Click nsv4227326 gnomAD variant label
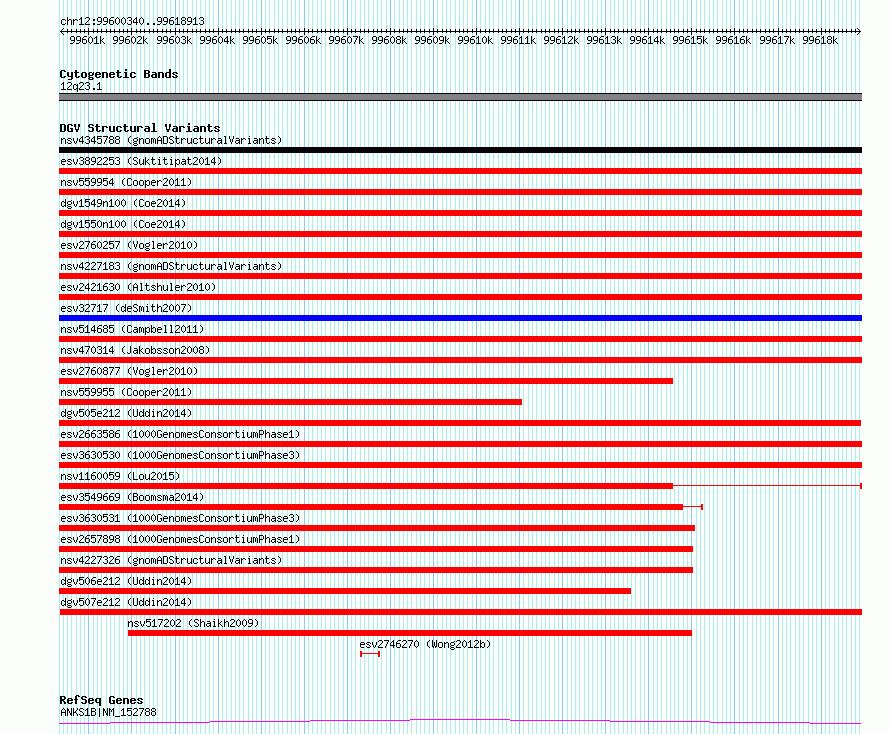The height and width of the screenshot is (734, 890). (171, 560)
